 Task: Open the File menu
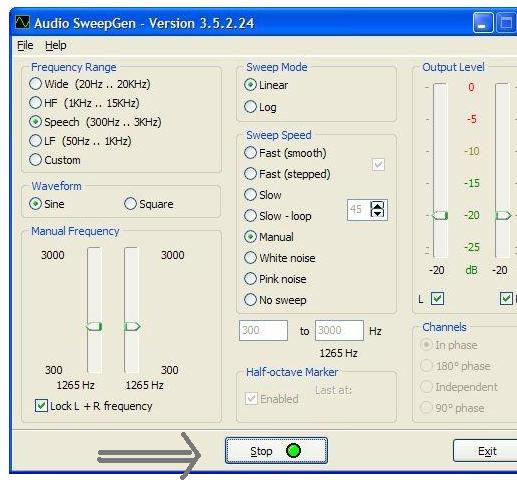[x=25, y=45]
